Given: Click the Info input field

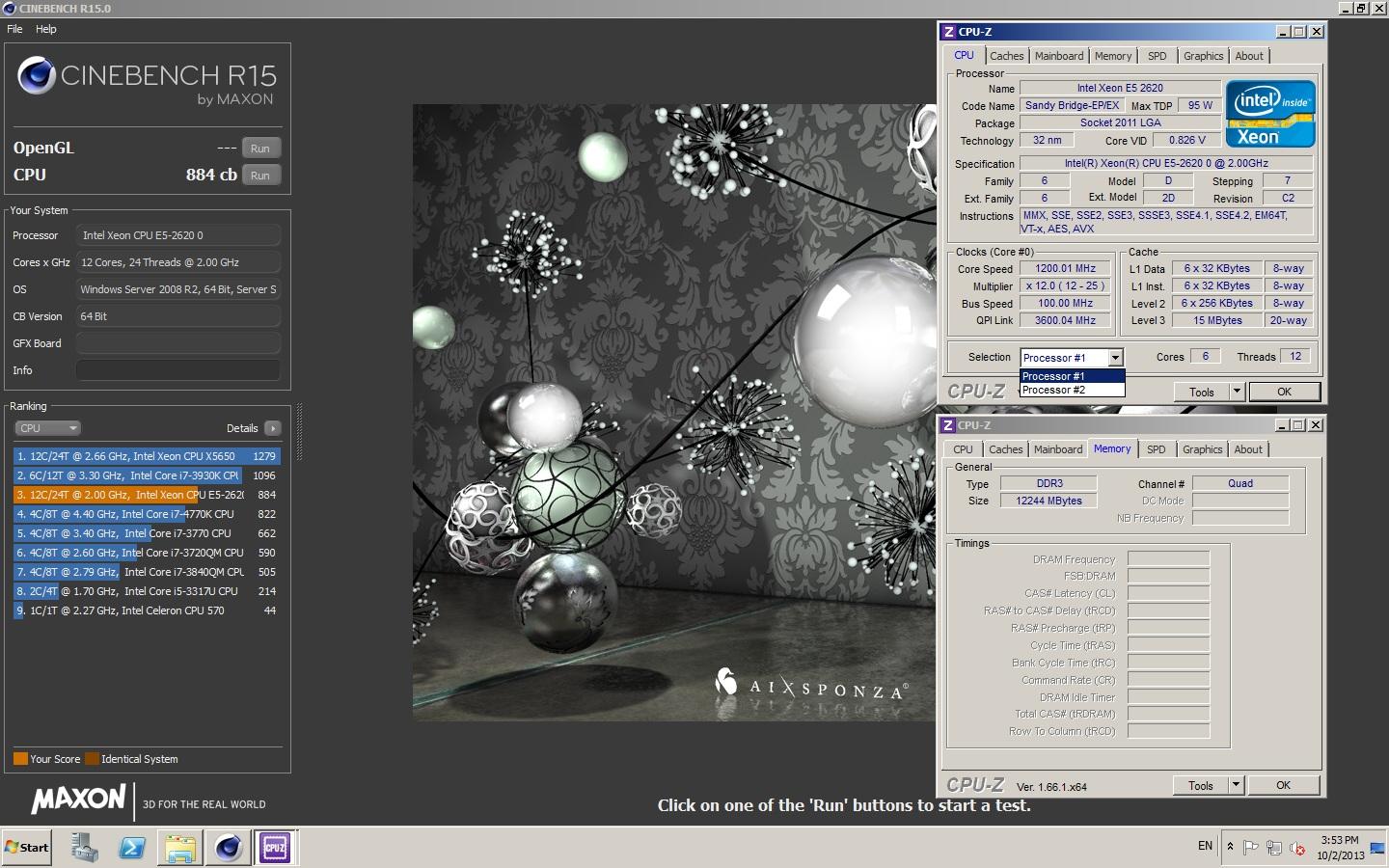Looking at the screenshot, I should (178, 370).
